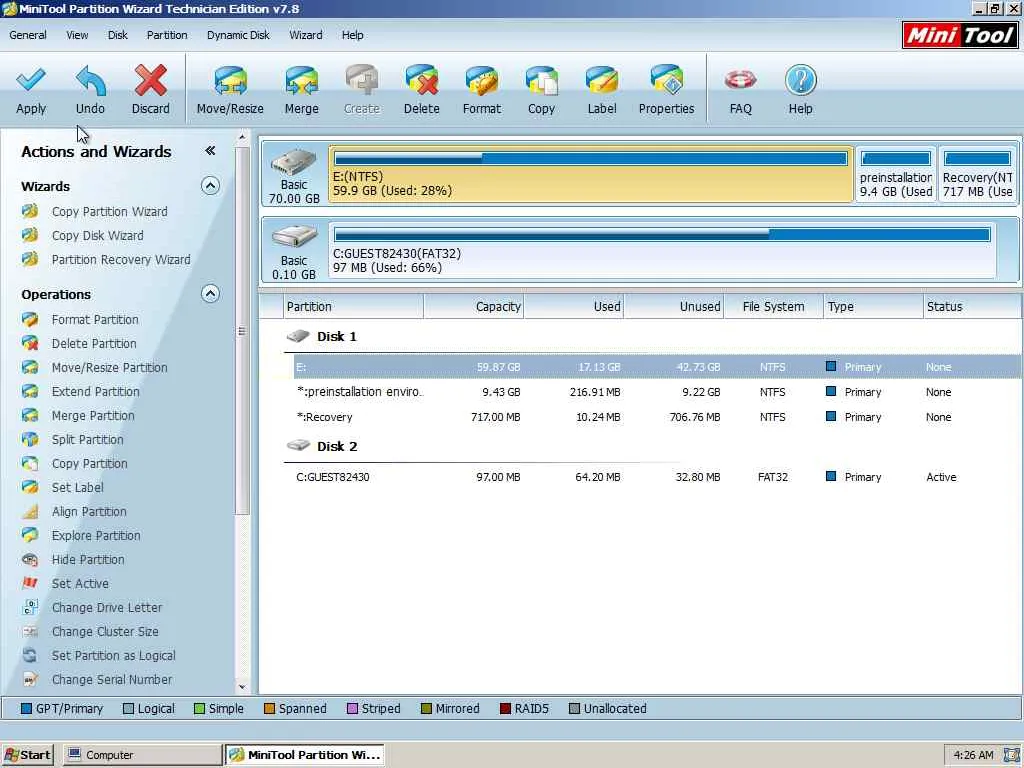
Task: Choose Copy Partition in the Operations list
Action: click(x=89, y=464)
